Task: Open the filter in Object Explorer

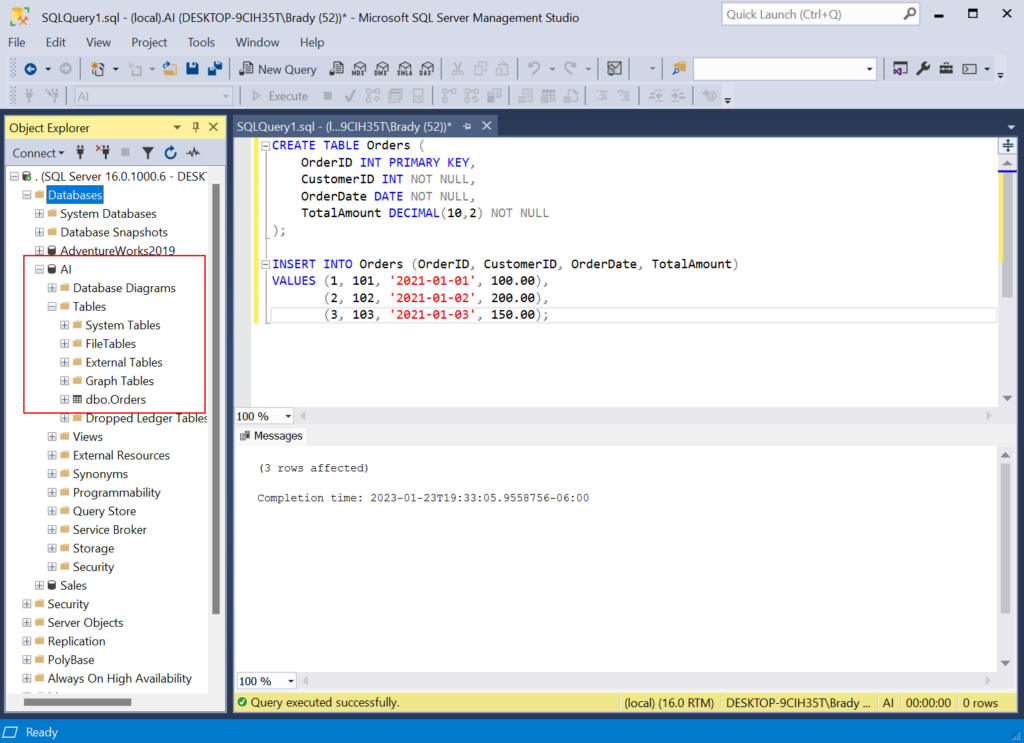Action: 147,153
